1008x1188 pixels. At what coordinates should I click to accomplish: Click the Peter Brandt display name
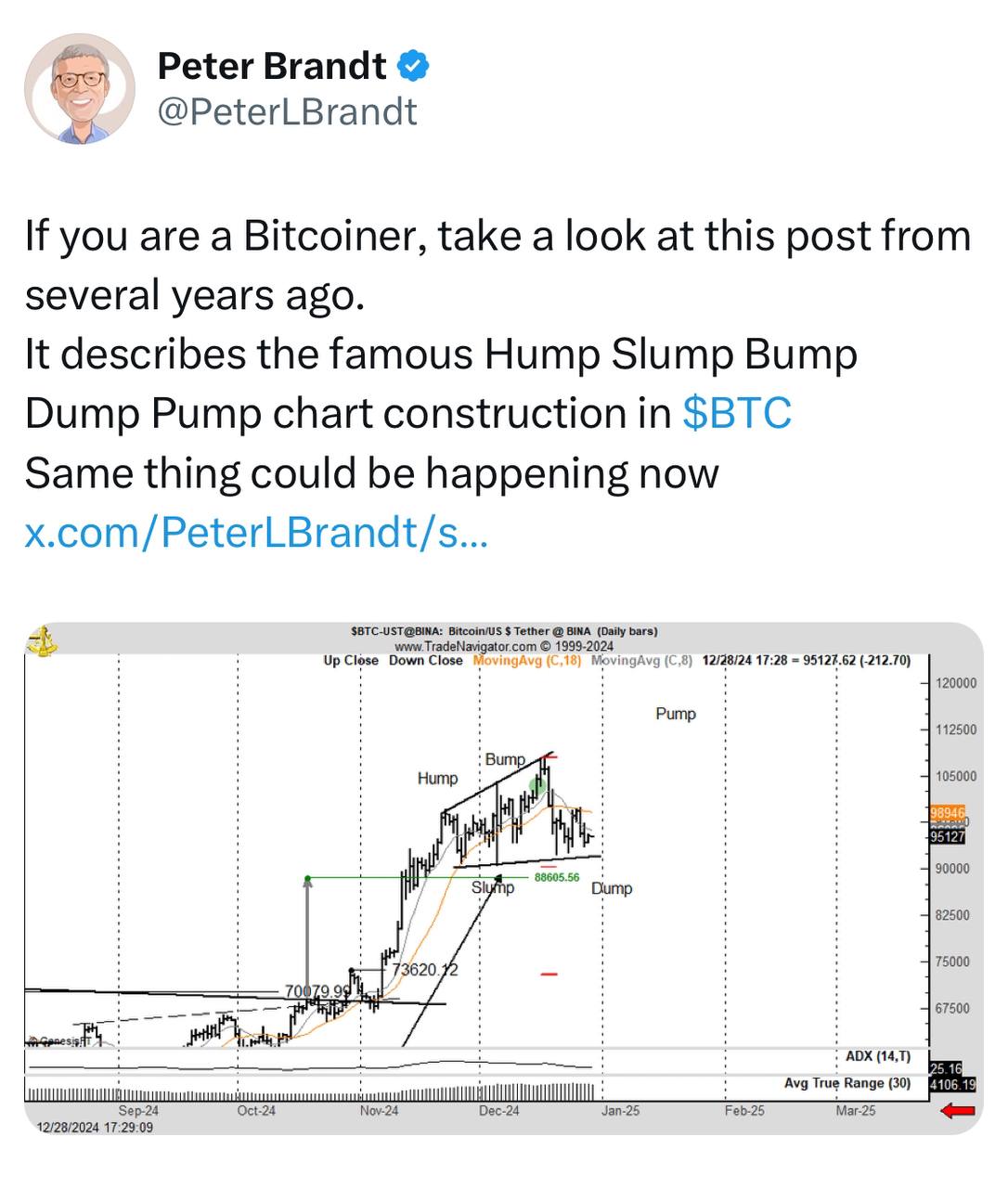coord(272,66)
